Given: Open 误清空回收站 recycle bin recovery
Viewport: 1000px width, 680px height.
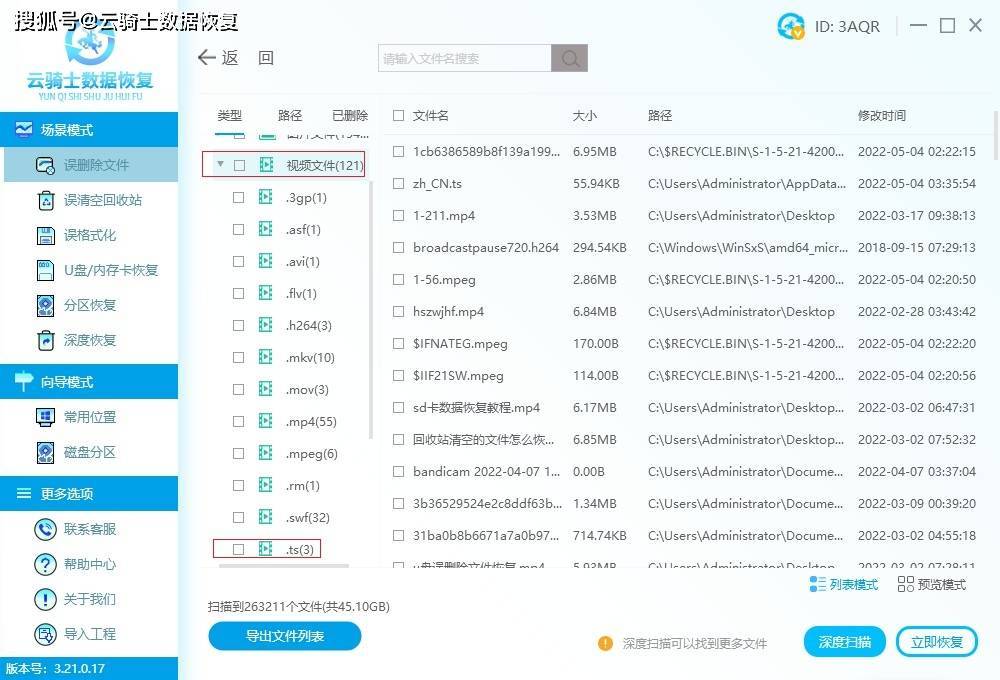Looking at the screenshot, I should [45, 200].
